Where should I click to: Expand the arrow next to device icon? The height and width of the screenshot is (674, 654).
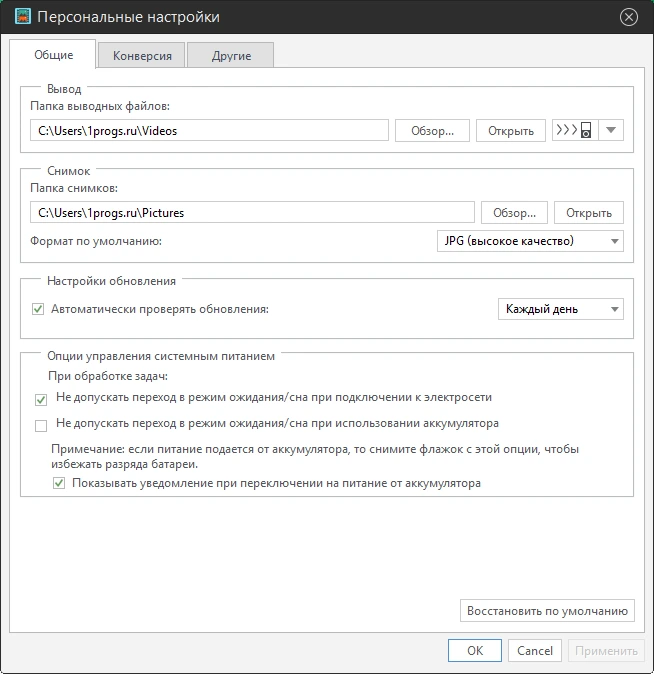(611, 130)
